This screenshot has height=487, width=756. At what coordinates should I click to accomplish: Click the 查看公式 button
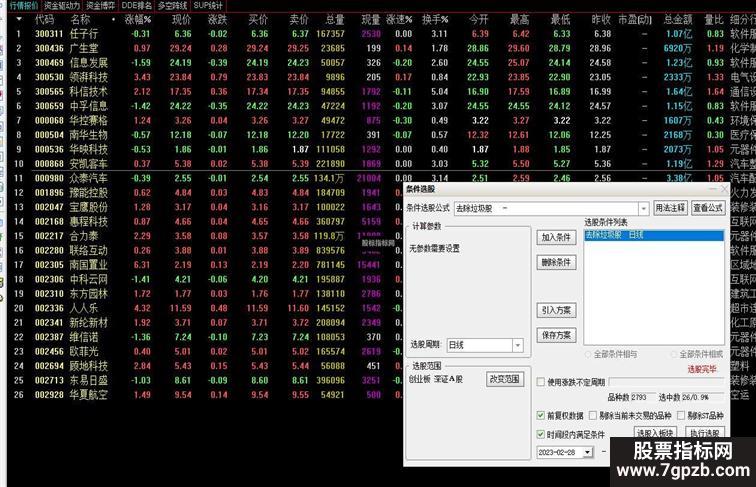click(708, 208)
